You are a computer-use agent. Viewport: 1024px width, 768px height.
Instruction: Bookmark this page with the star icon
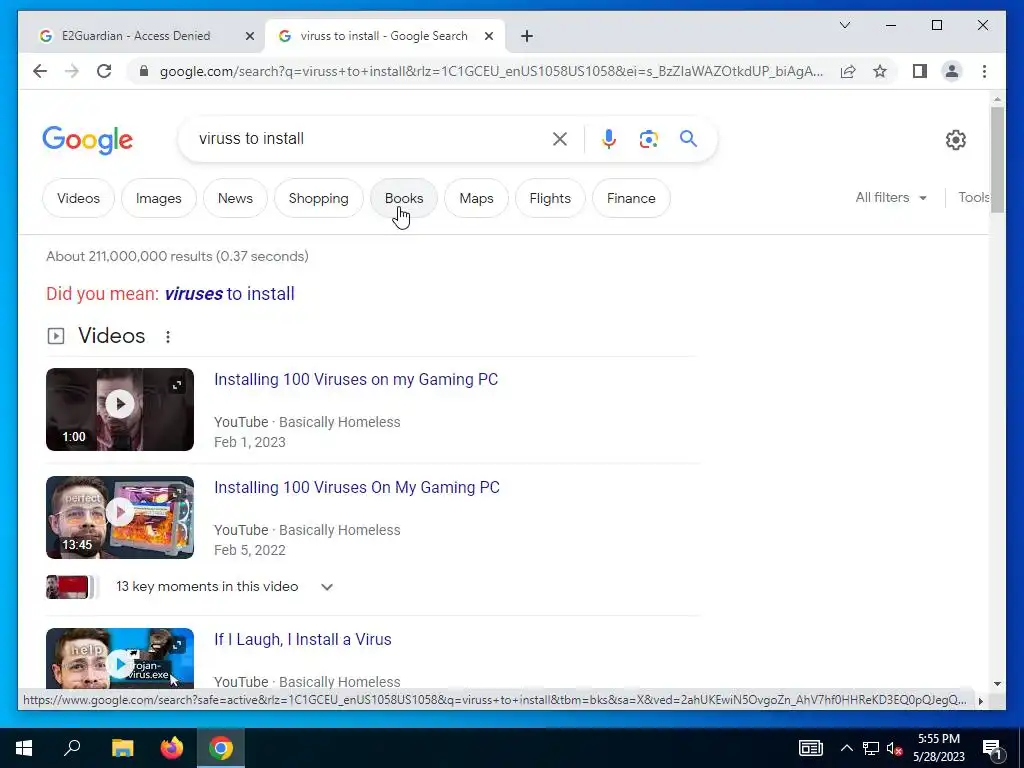tap(880, 71)
